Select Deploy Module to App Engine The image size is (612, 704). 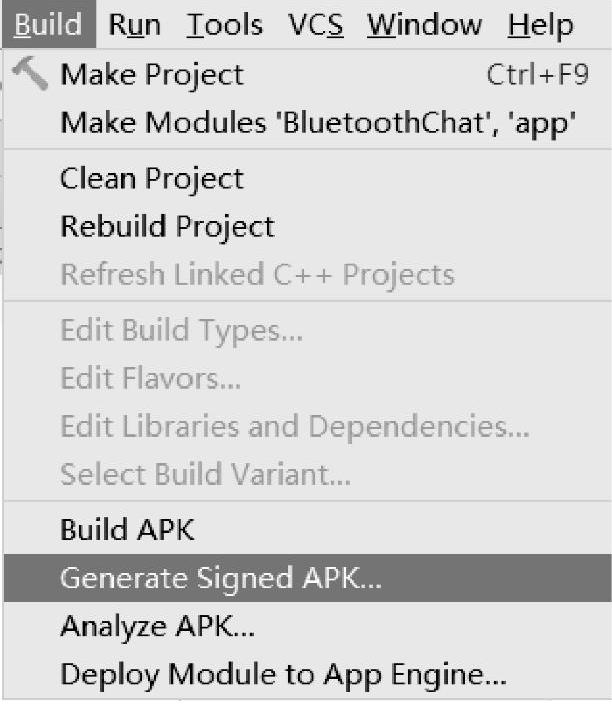283,675
